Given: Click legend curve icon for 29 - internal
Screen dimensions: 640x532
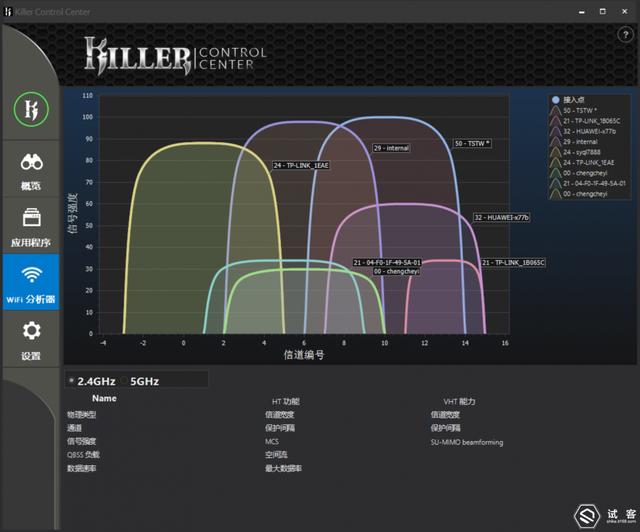Looking at the screenshot, I should point(555,142).
